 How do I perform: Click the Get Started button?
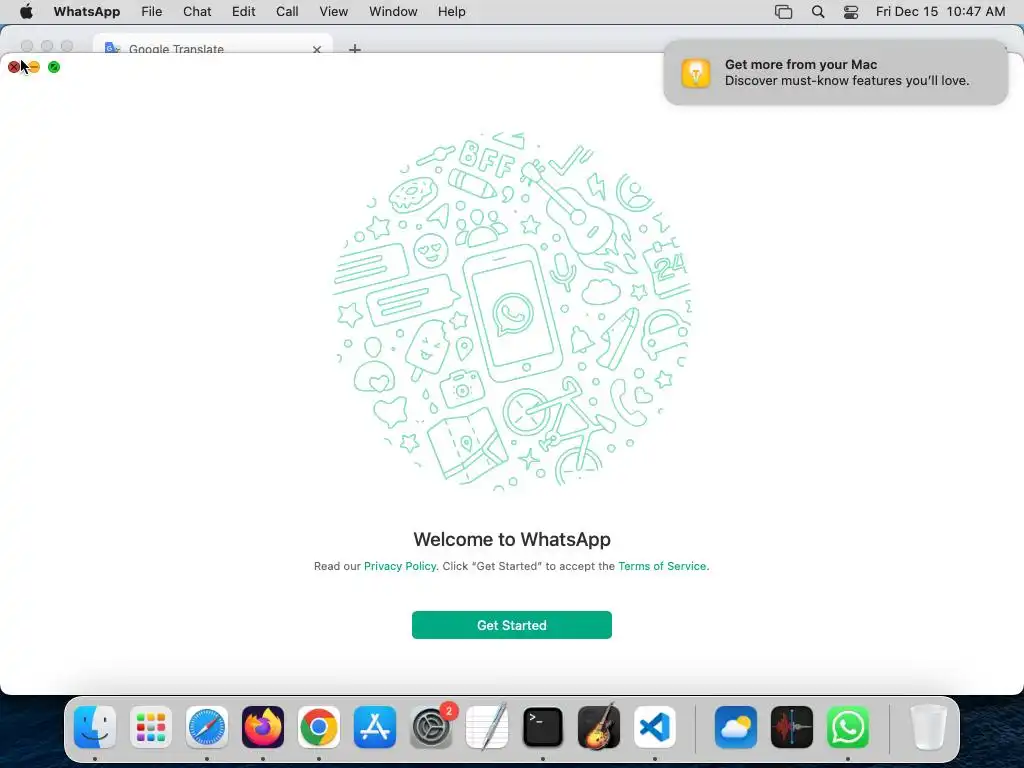point(511,625)
